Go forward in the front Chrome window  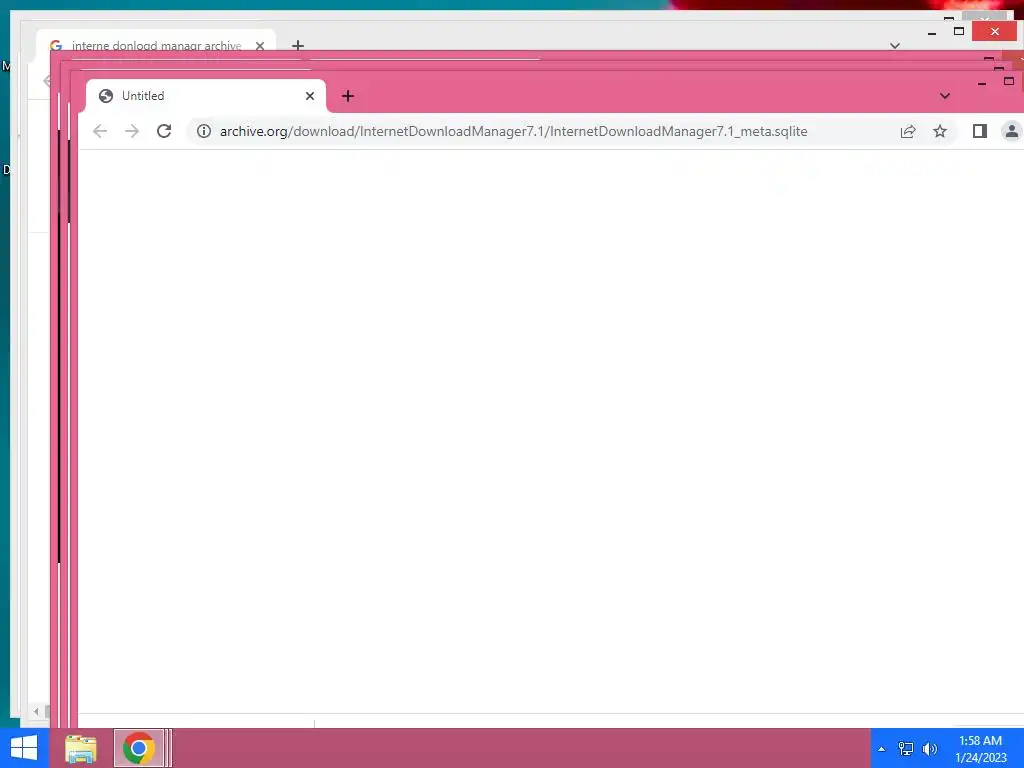click(x=132, y=131)
